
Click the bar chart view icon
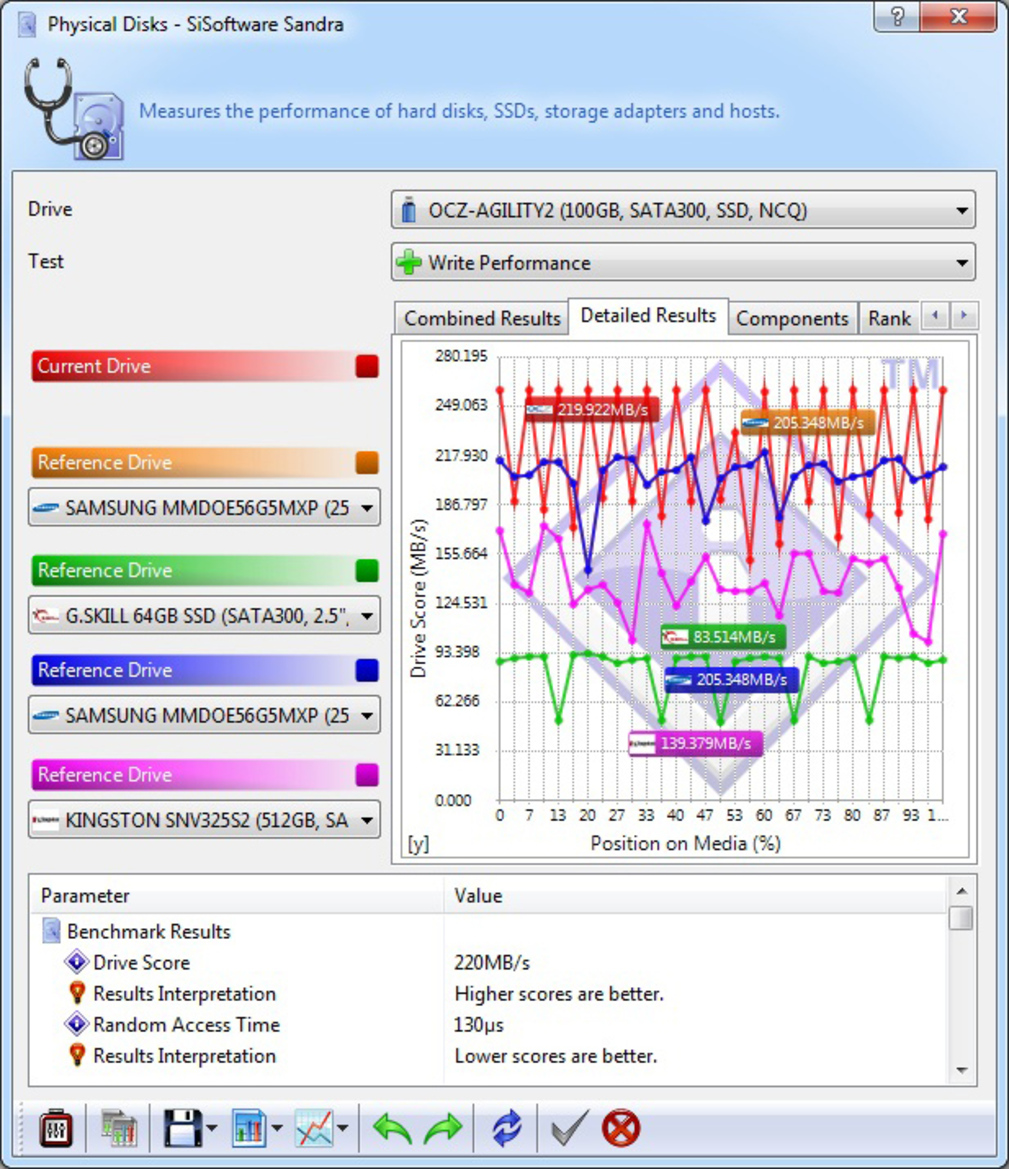pyautogui.click(x=248, y=1128)
